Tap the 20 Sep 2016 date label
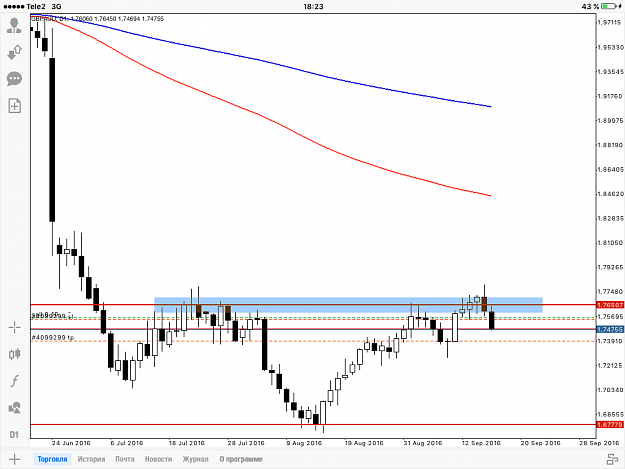 click(540, 443)
